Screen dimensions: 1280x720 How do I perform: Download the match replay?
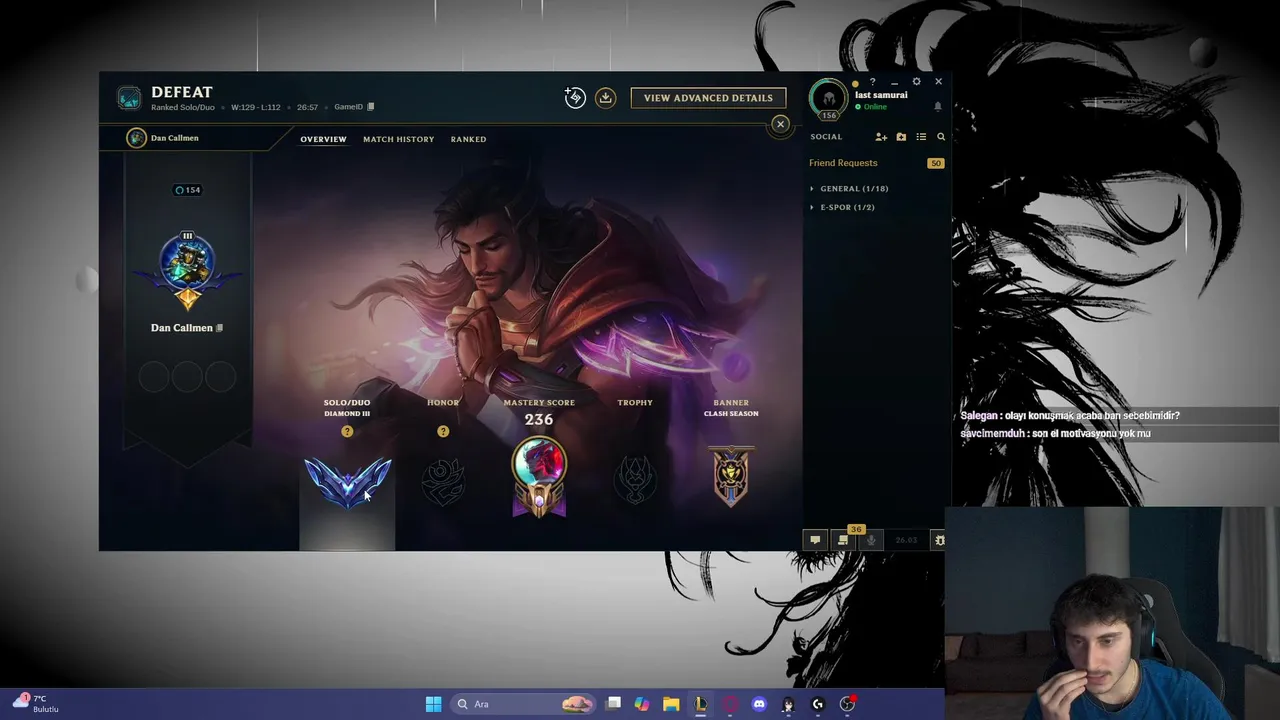click(x=605, y=97)
